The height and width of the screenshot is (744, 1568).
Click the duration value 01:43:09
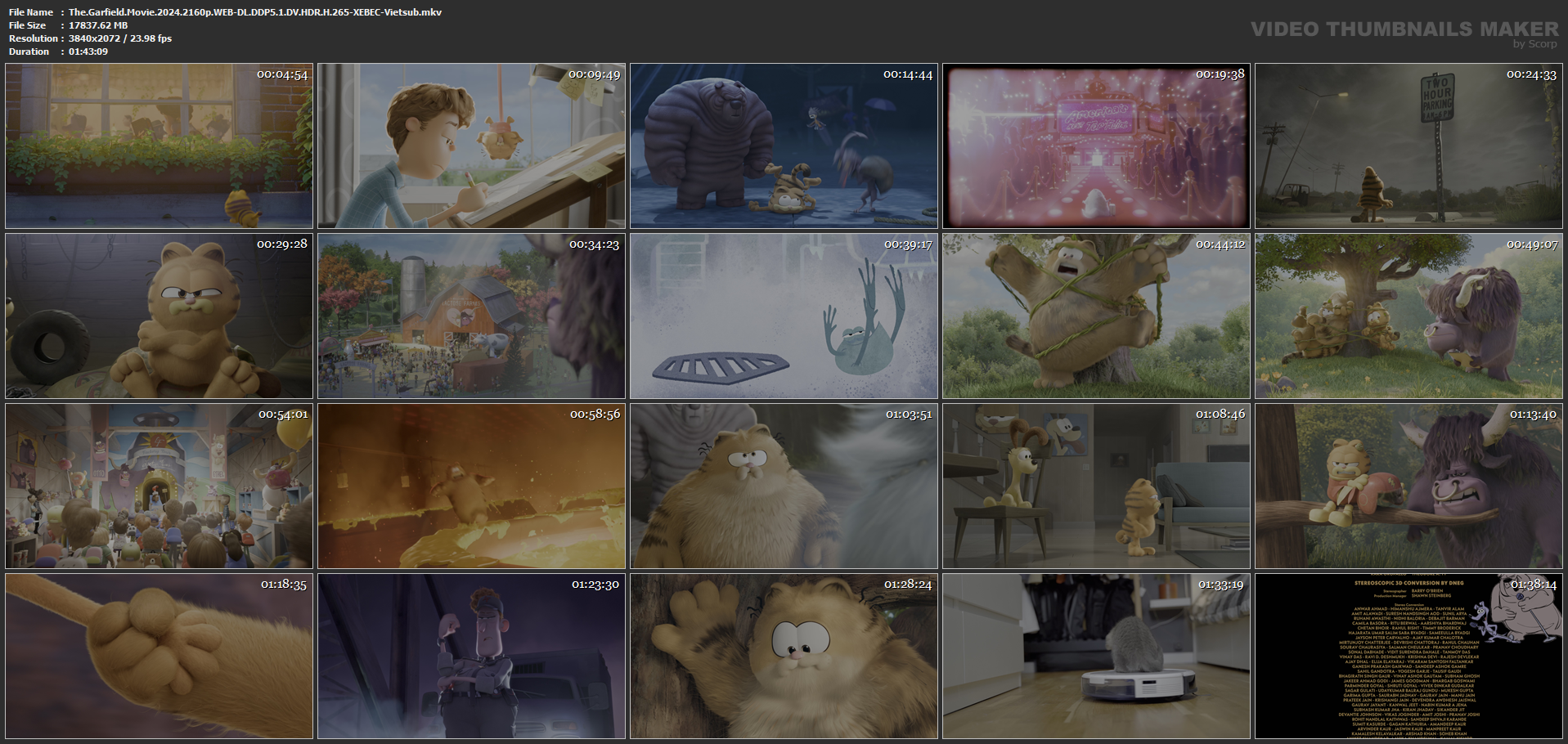click(x=88, y=52)
